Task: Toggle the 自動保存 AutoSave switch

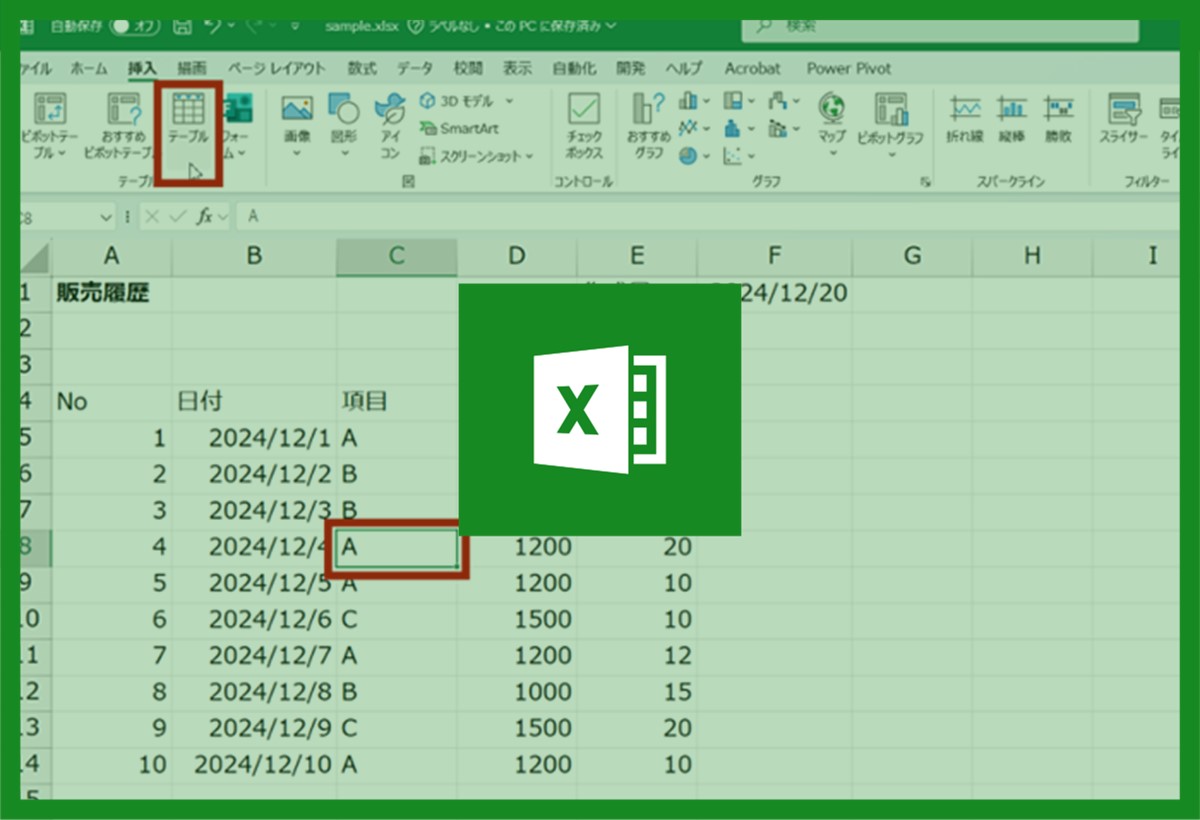Action: [137, 26]
